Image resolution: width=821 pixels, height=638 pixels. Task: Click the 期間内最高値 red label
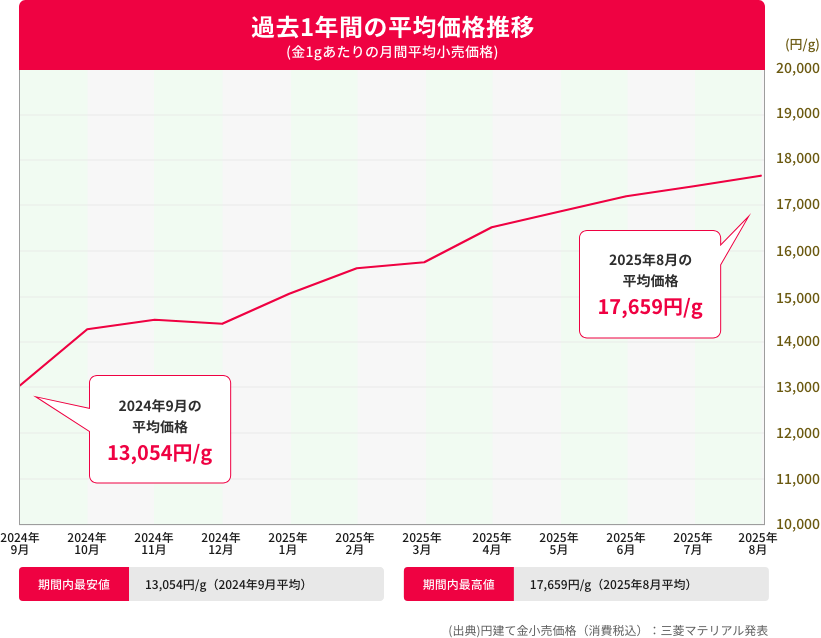pyautogui.click(x=458, y=584)
